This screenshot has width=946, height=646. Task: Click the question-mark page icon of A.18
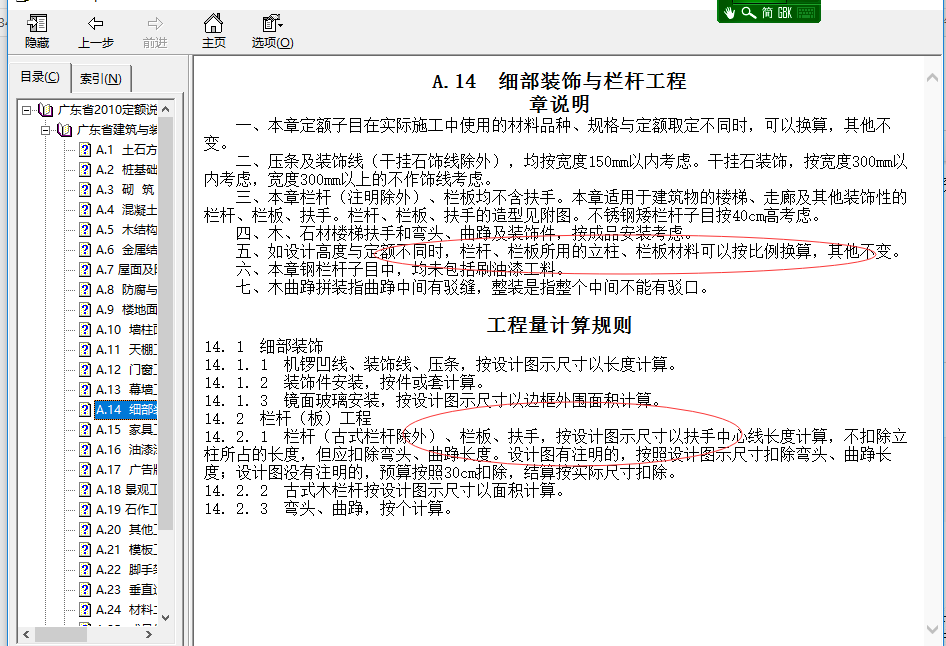click(85, 489)
